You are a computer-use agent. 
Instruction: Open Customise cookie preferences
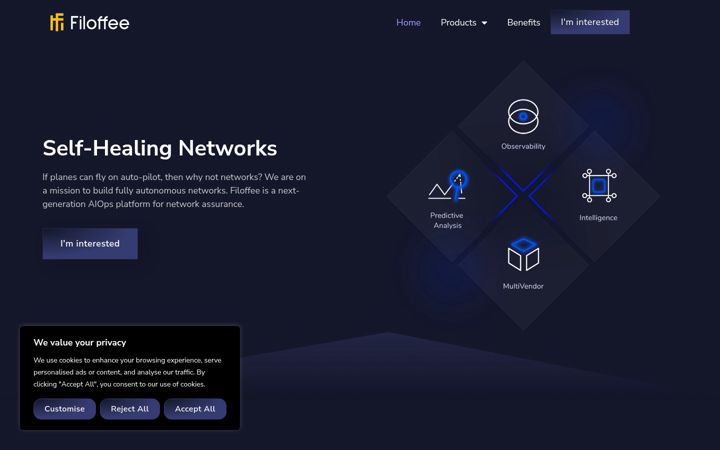(x=65, y=409)
